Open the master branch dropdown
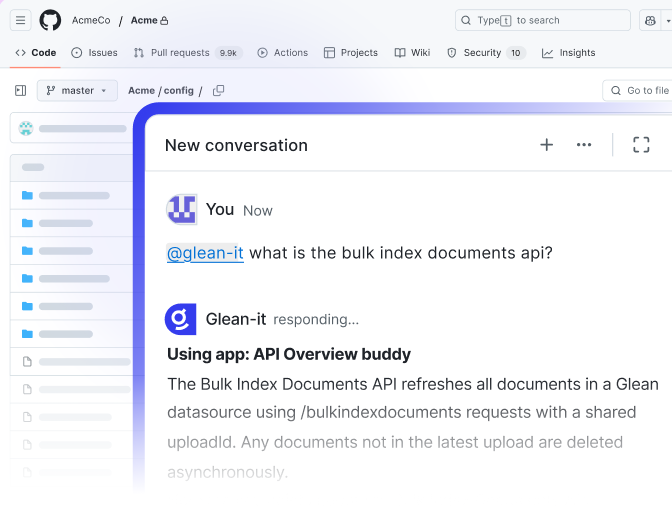The height and width of the screenshot is (520, 672). point(77,90)
